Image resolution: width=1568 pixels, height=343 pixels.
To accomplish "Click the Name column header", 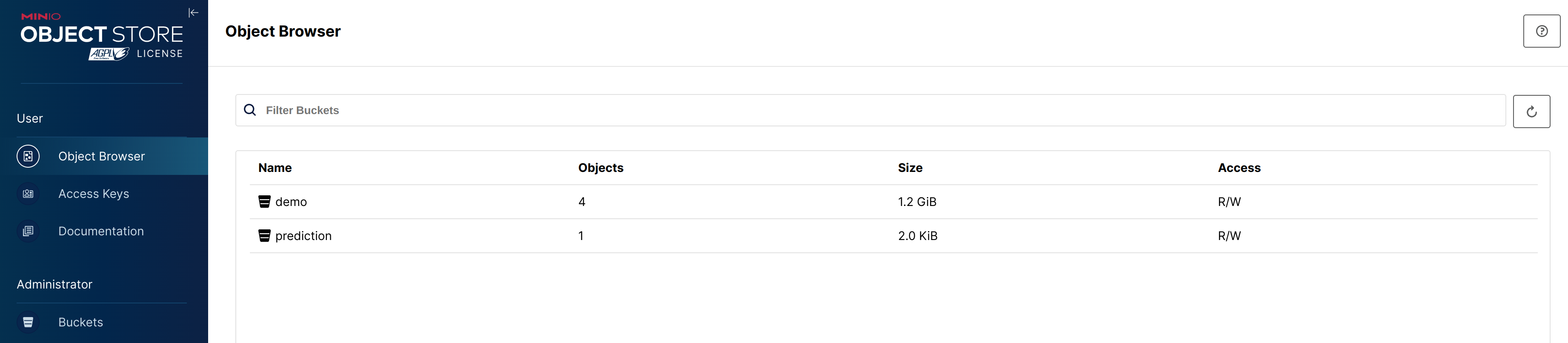I will (275, 168).
